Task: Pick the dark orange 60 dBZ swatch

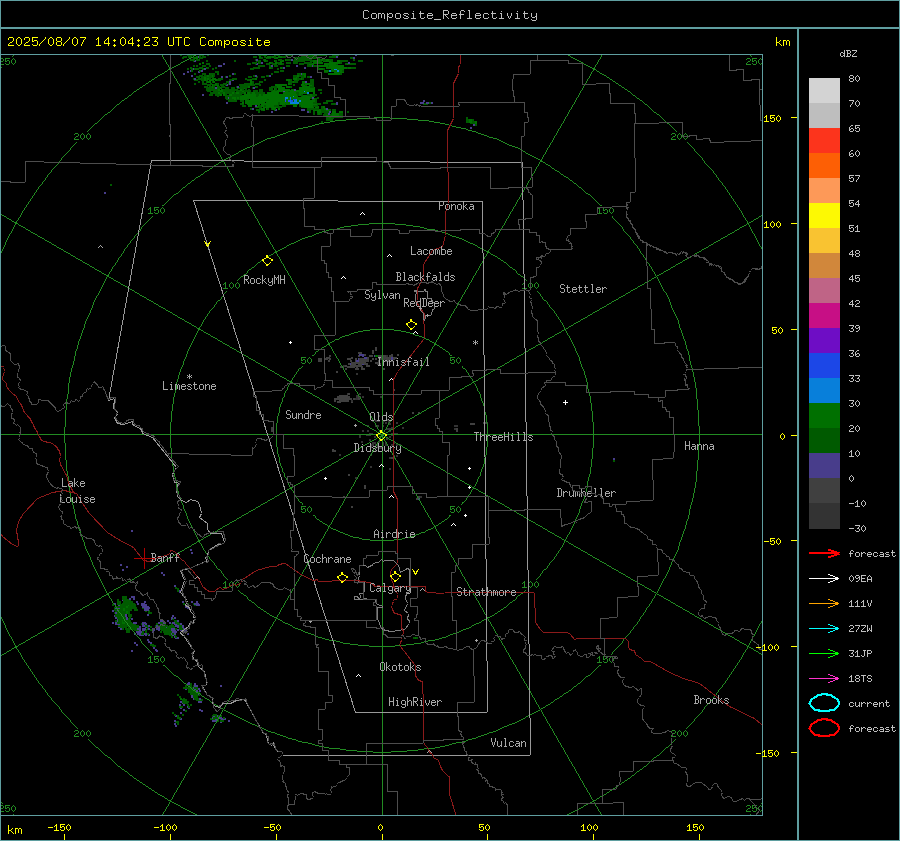Action: (x=824, y=165)
